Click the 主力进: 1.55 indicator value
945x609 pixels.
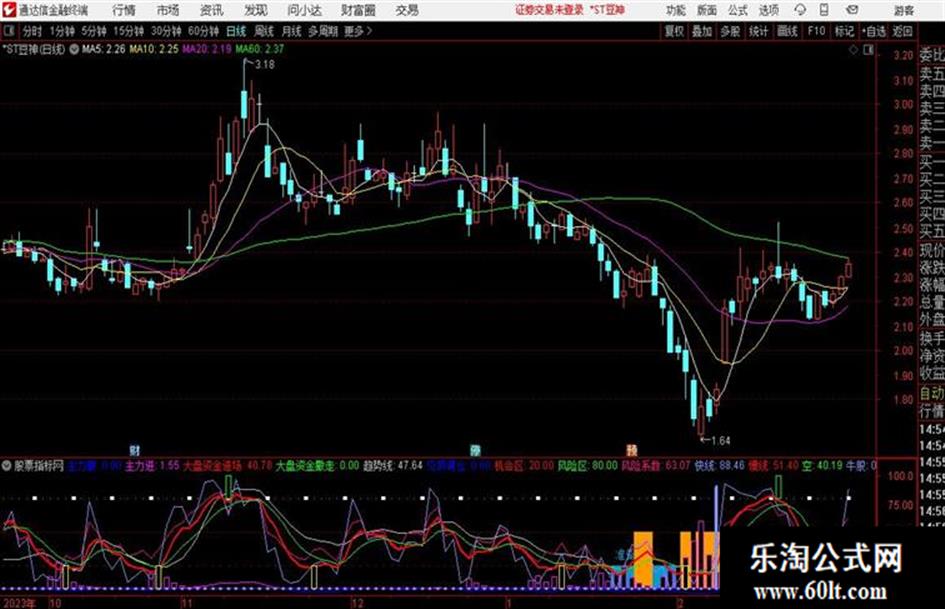152,466
